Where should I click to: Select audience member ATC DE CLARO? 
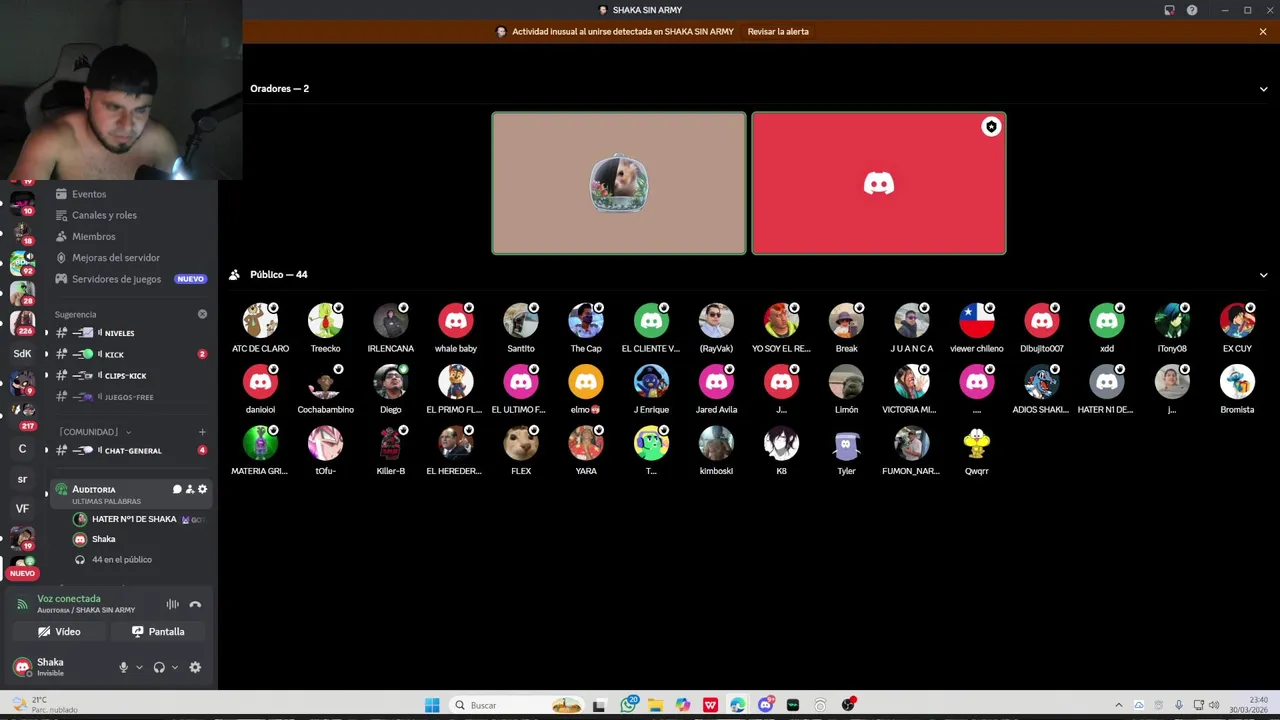(260, 328)
